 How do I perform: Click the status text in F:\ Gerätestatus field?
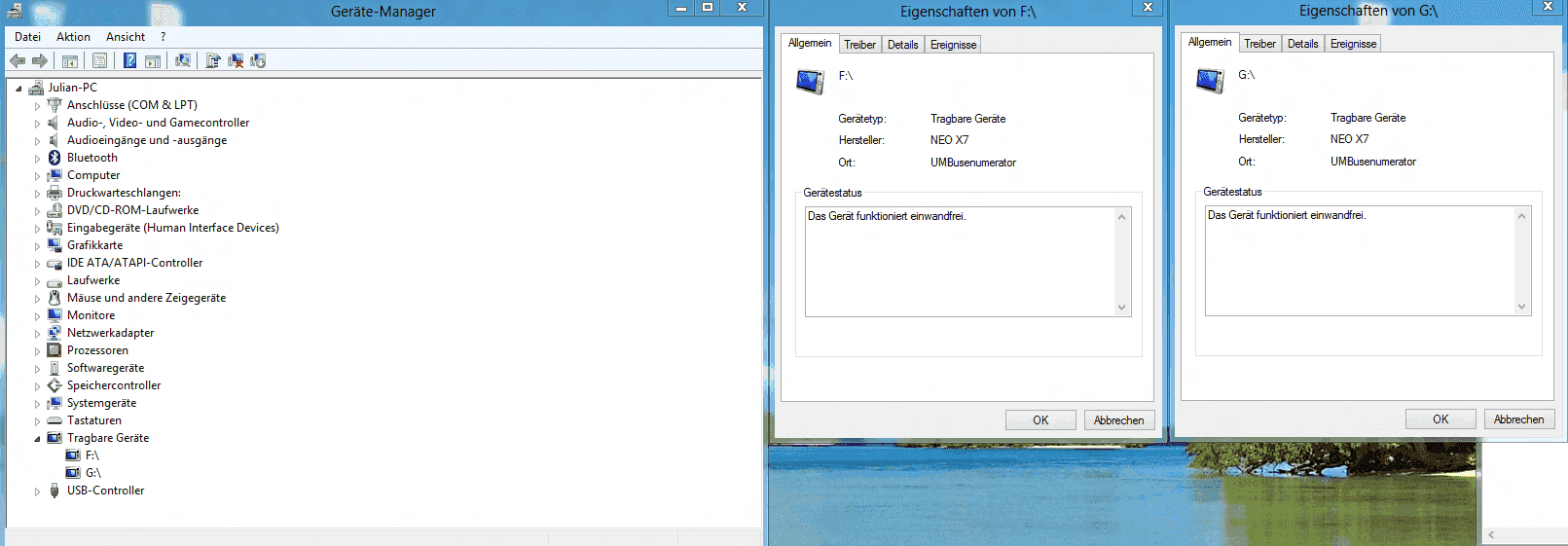tap(887, 216)
